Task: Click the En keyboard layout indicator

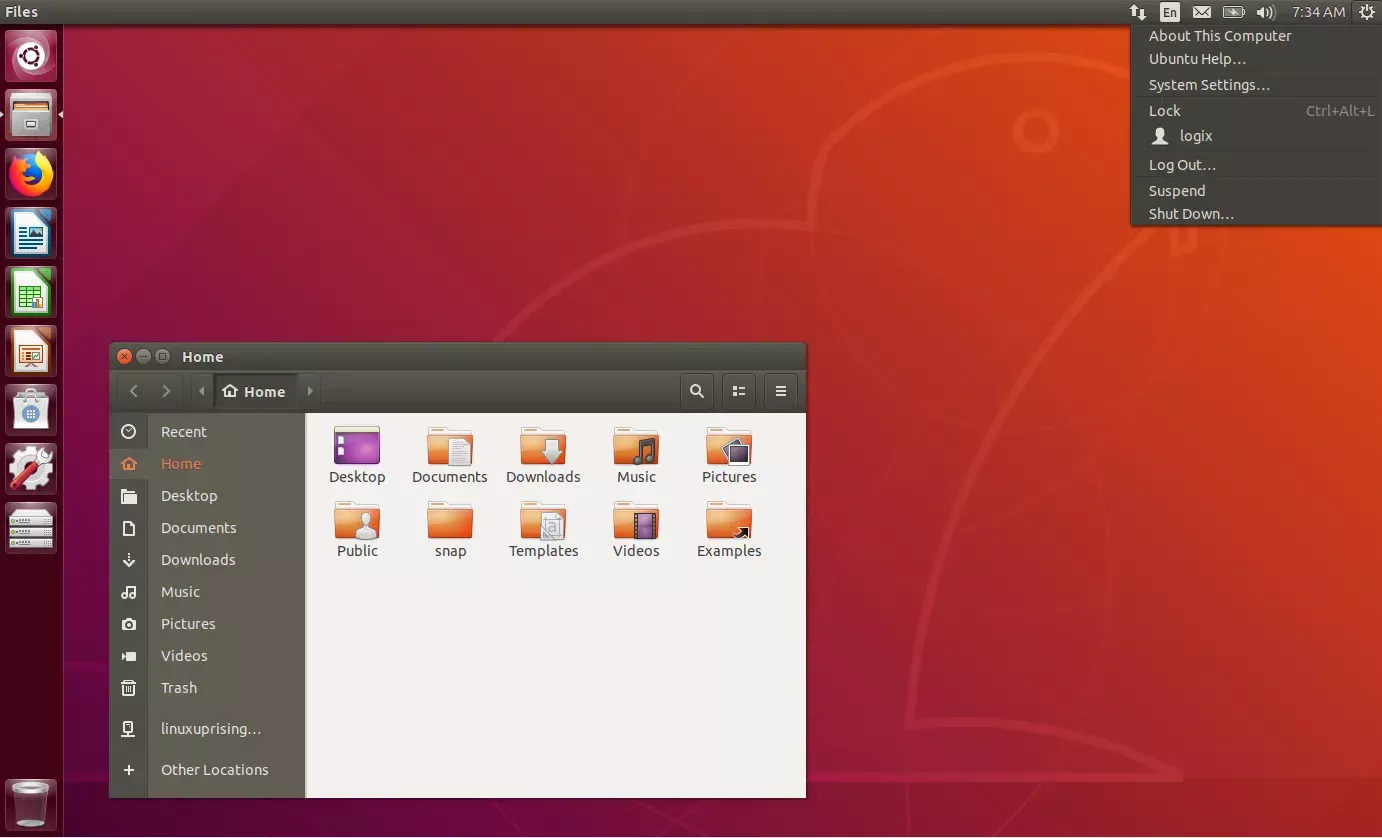Action: pyautogui.click(x=1169, y=12)
